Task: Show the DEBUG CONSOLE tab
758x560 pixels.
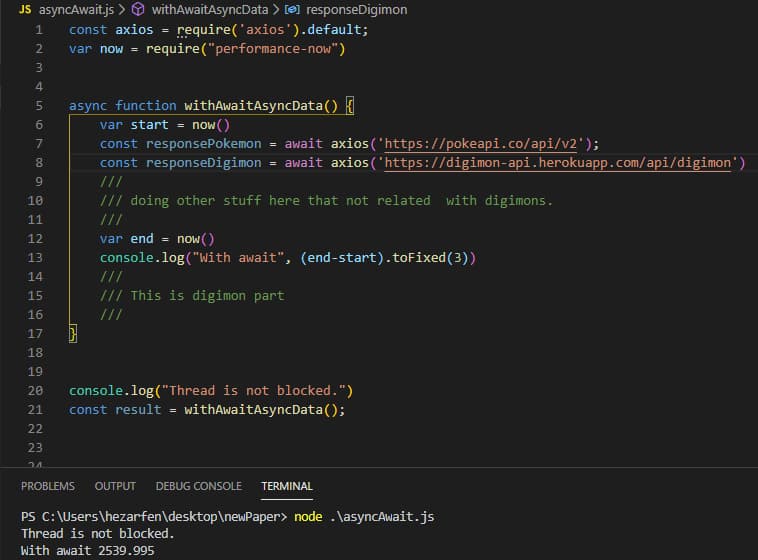Action: click(x=198, y=486)
